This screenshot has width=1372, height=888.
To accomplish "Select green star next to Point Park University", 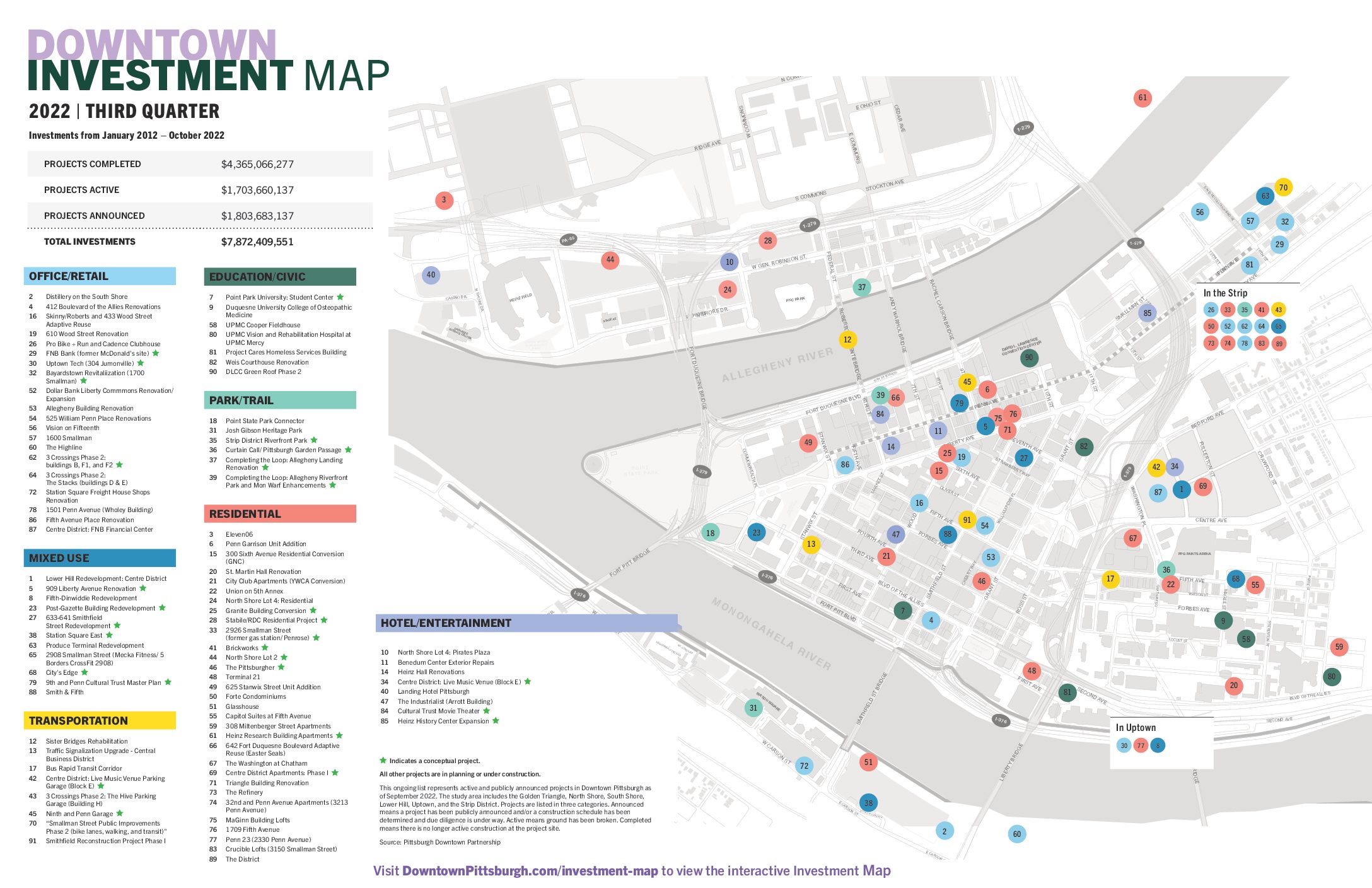I will pos(340,297).
